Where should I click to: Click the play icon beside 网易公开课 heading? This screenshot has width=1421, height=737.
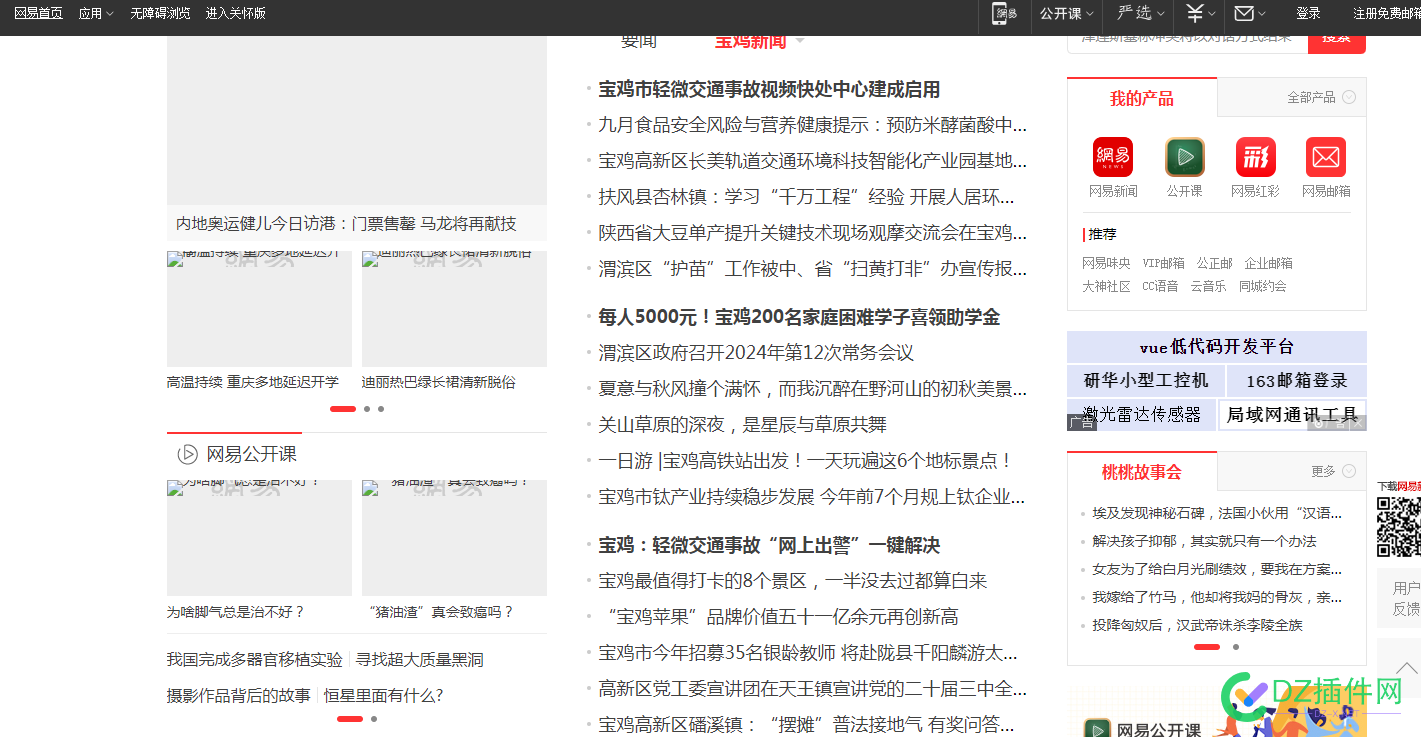pos(187,454)
